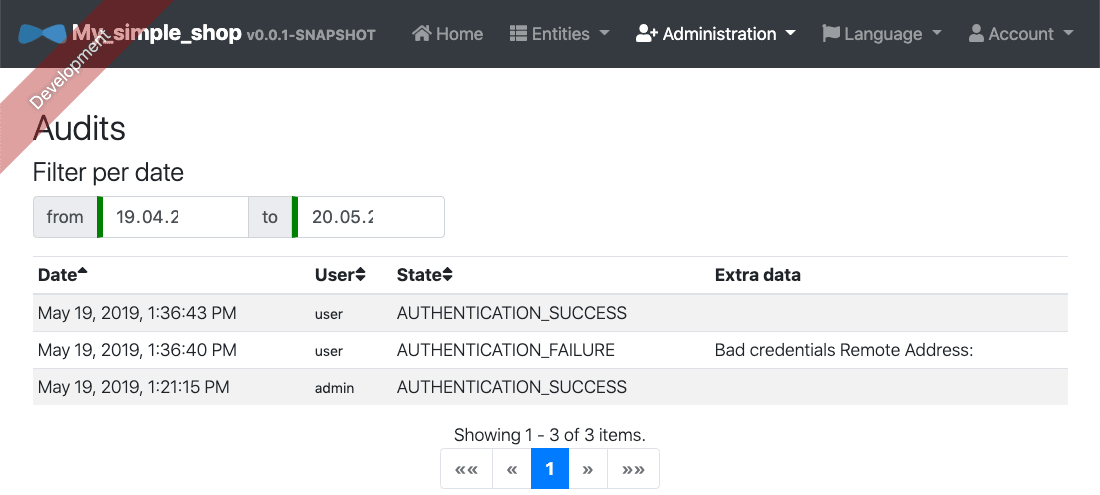1100x495 pixels.
Task: Sort audits by State column
Action: (x=424, y=275)
